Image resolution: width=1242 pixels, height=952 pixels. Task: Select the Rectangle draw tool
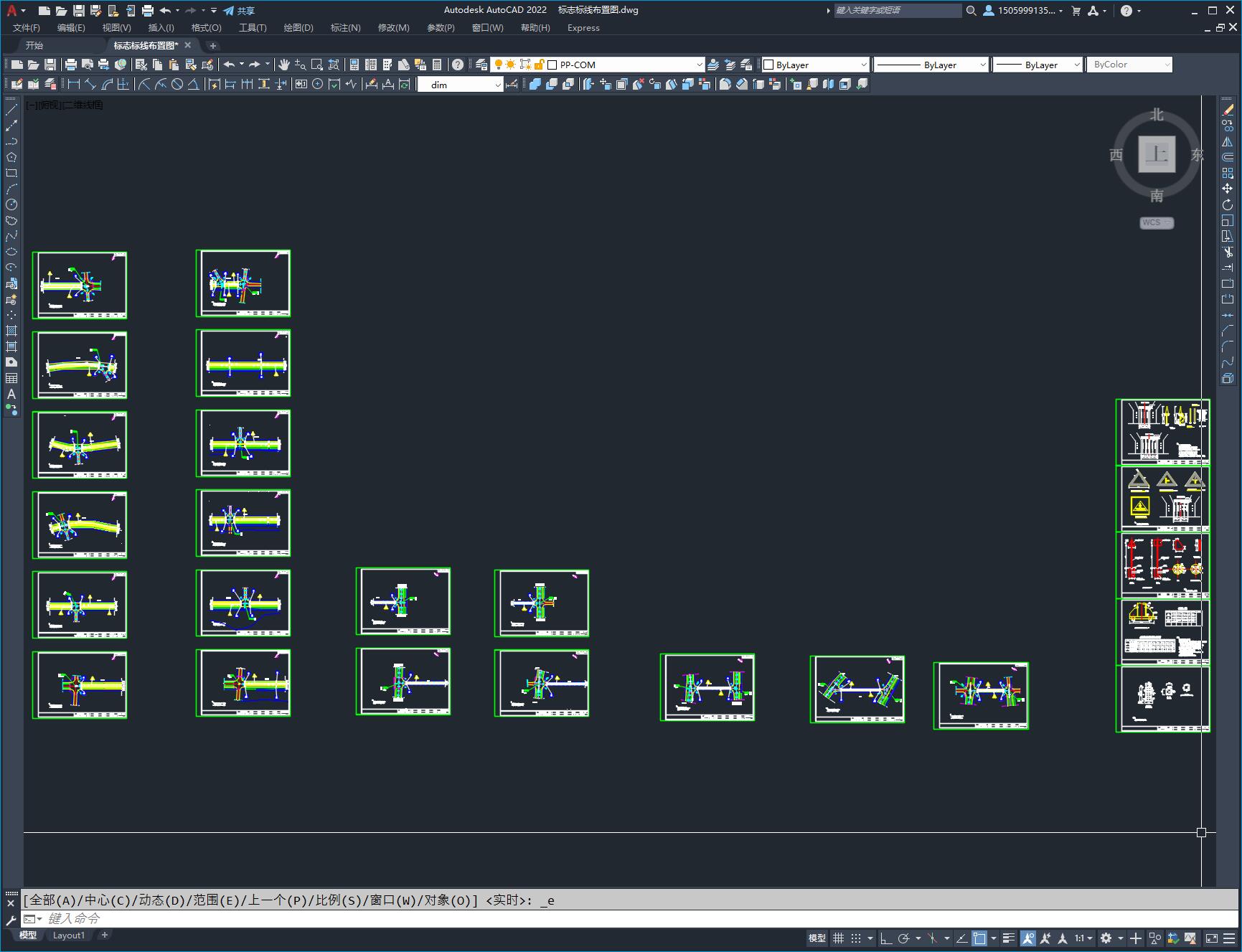(11, 173)
